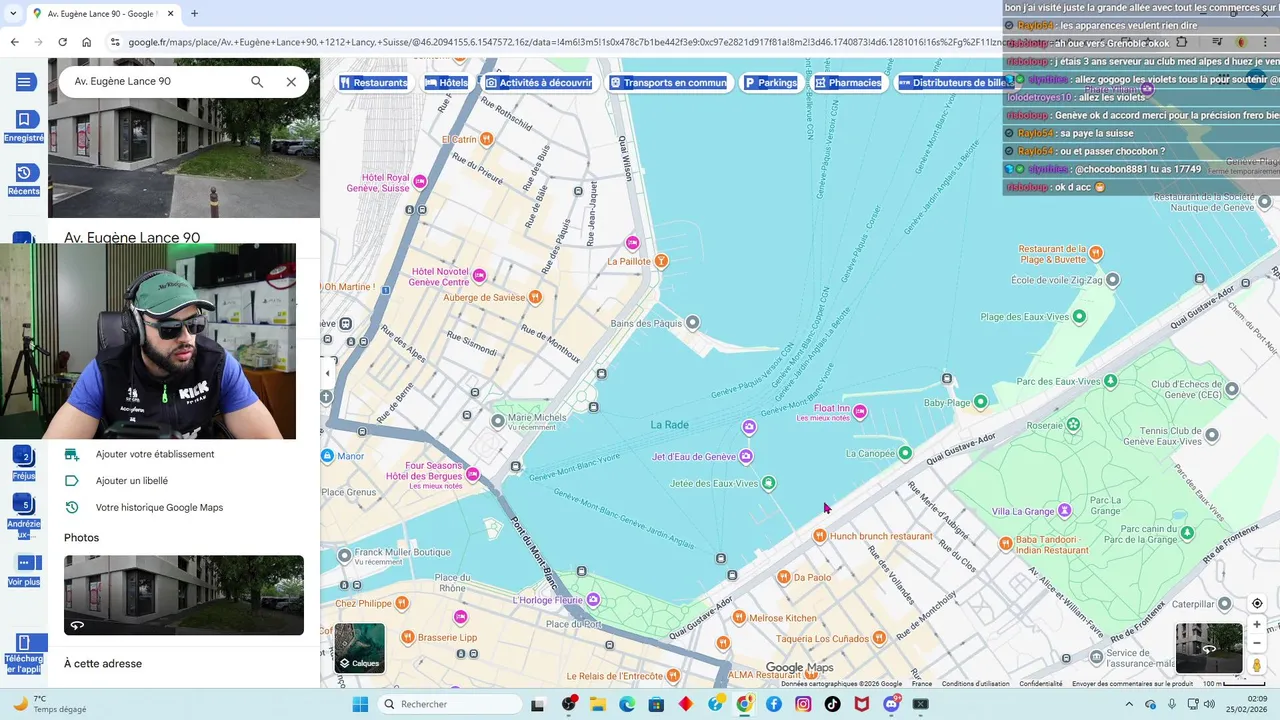1280x720 pixels.
Task: Click the my-location target icon
Action: 1257,603
